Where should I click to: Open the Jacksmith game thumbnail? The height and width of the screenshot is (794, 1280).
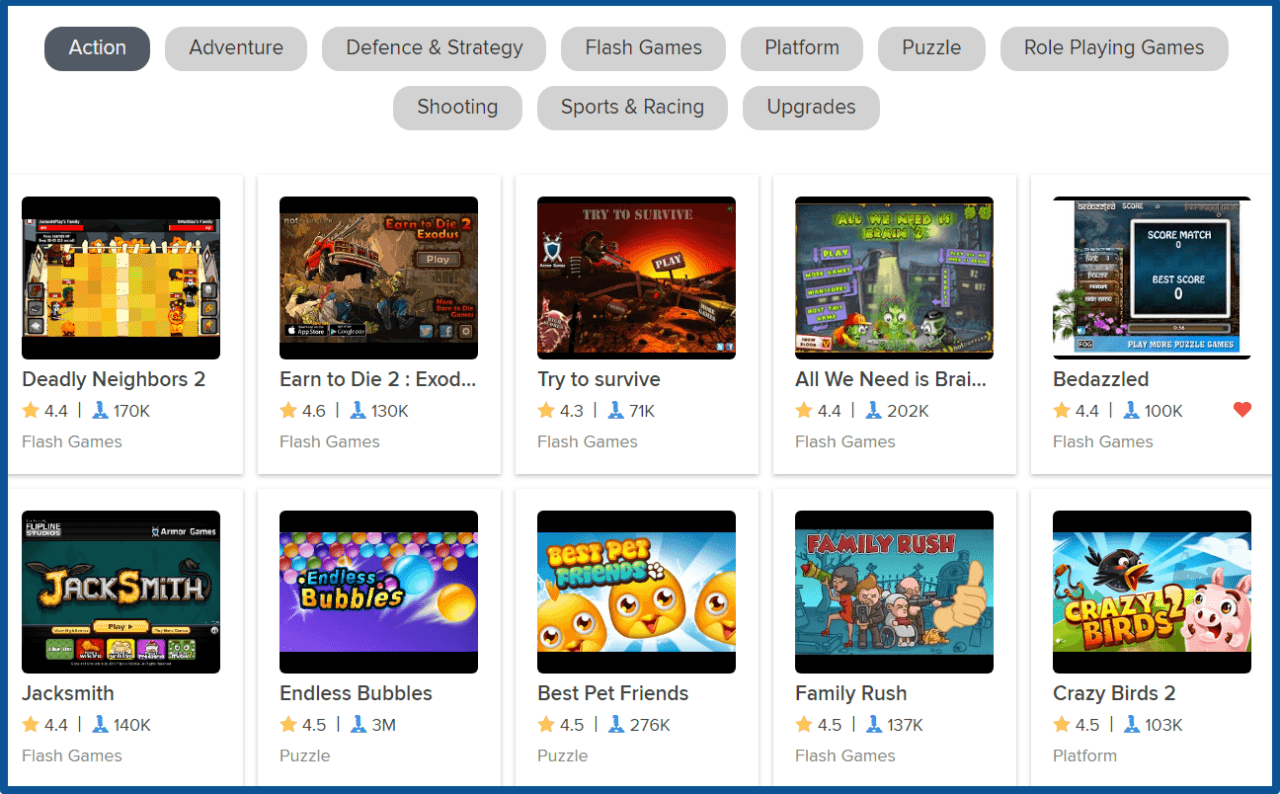(121, 592)
